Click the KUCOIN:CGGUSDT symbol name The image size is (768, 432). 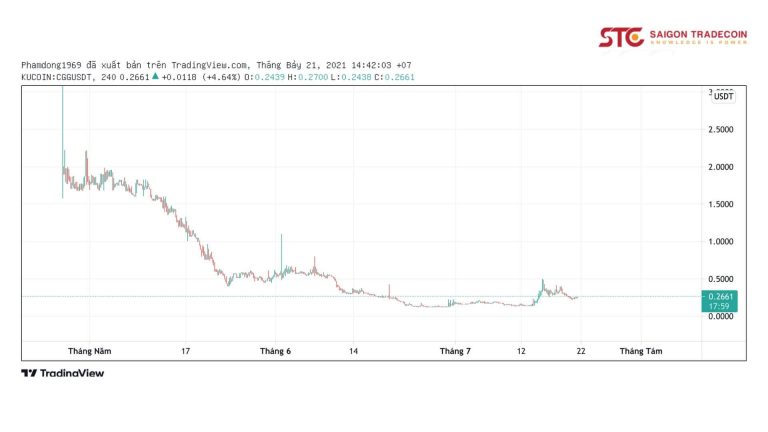53,77
